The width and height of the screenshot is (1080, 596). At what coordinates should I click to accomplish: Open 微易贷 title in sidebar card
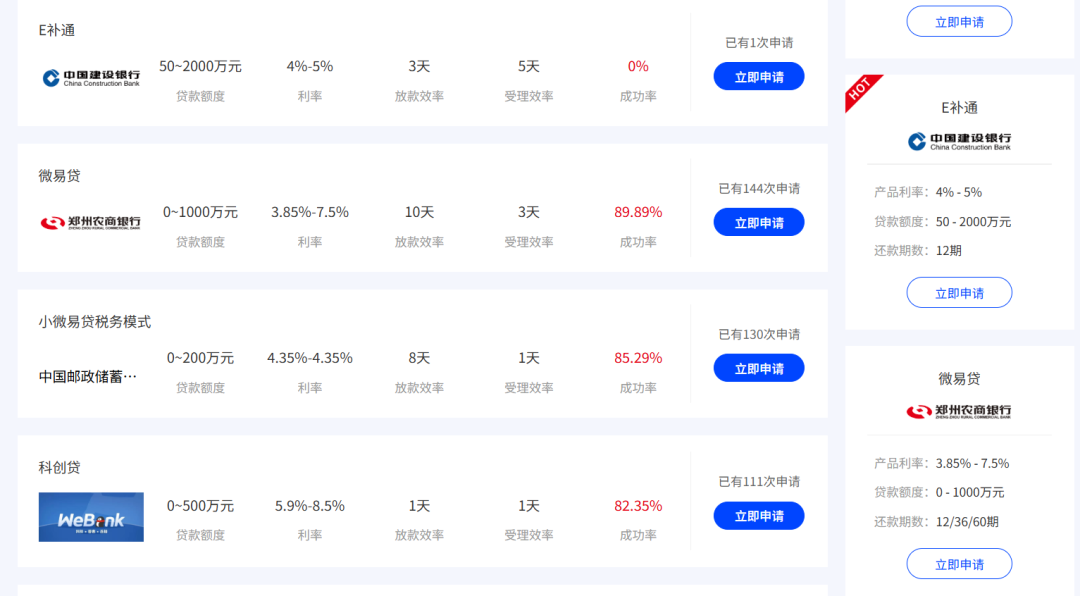[959, 379]
